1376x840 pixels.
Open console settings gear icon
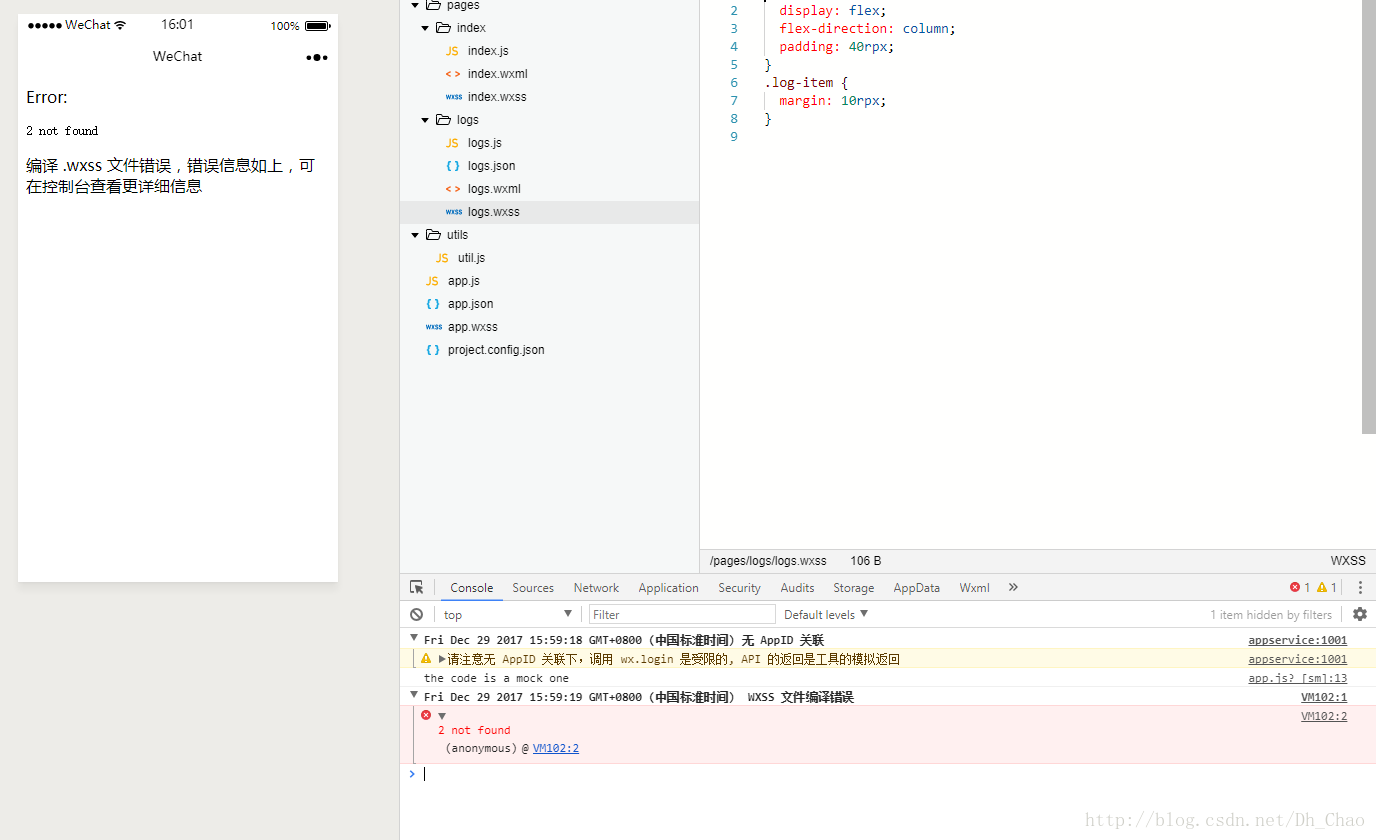1360,614
